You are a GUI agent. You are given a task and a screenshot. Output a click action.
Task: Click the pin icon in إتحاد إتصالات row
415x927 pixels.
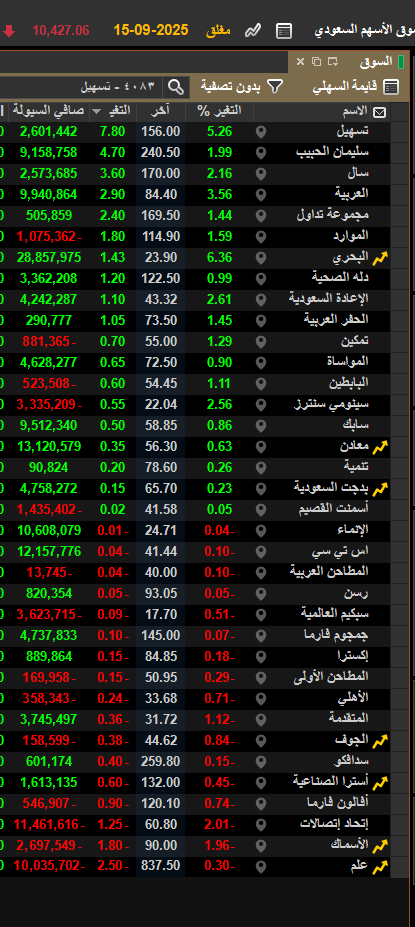click(x=261, y=825)
